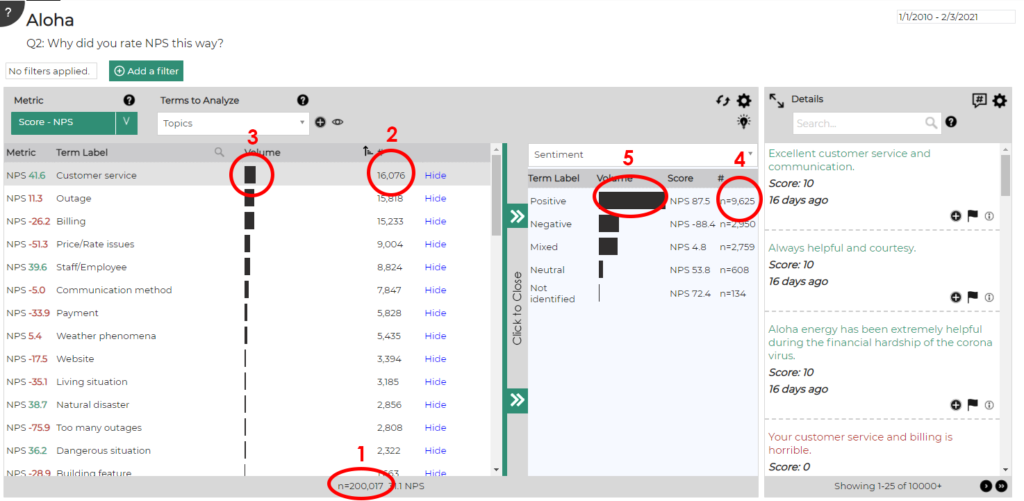Screen dimensions: 1024x501
Task: Expand the Details panel with the arrows icon
Action: tap(776, 100)
